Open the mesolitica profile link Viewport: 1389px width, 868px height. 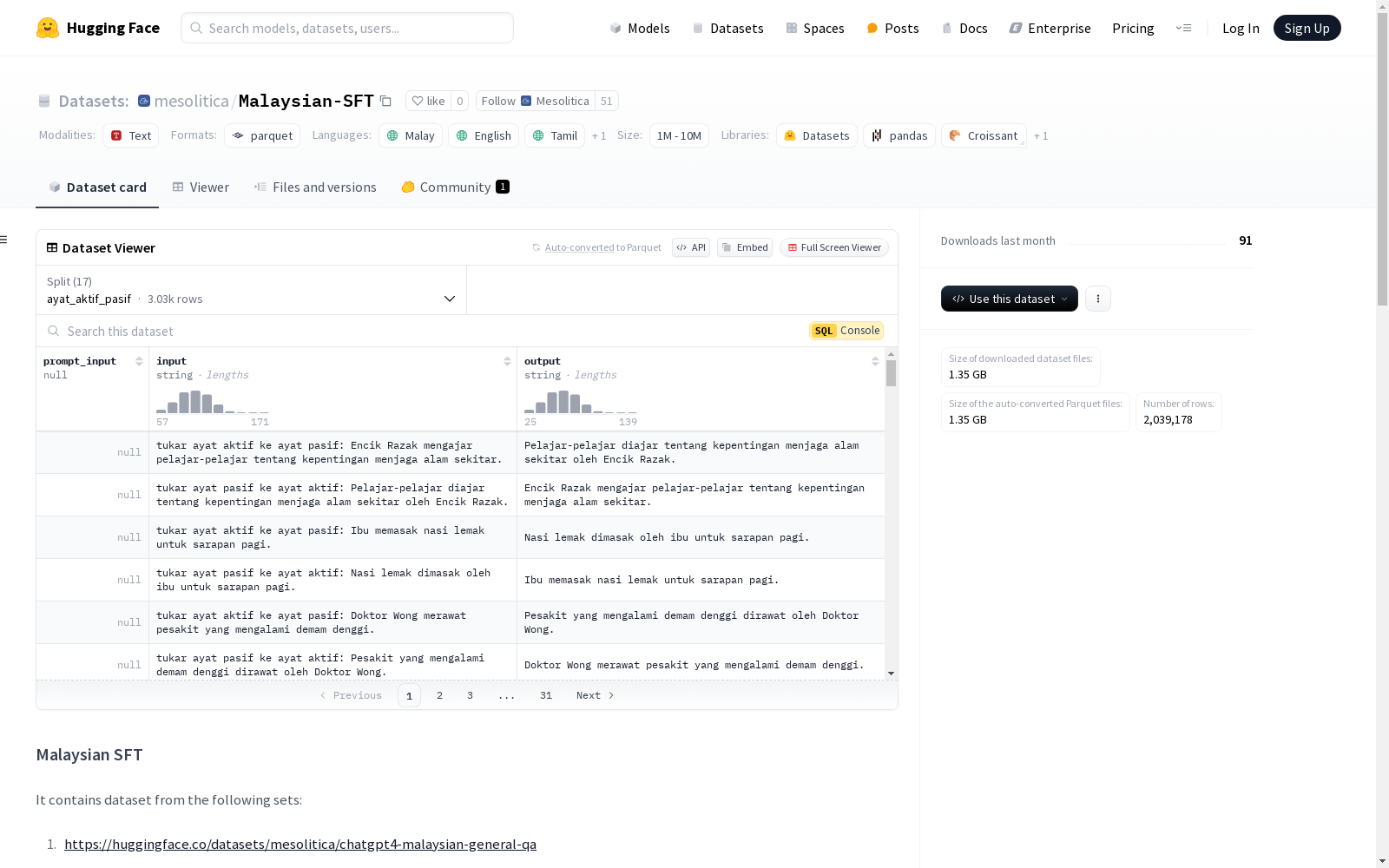click(191, 101)
